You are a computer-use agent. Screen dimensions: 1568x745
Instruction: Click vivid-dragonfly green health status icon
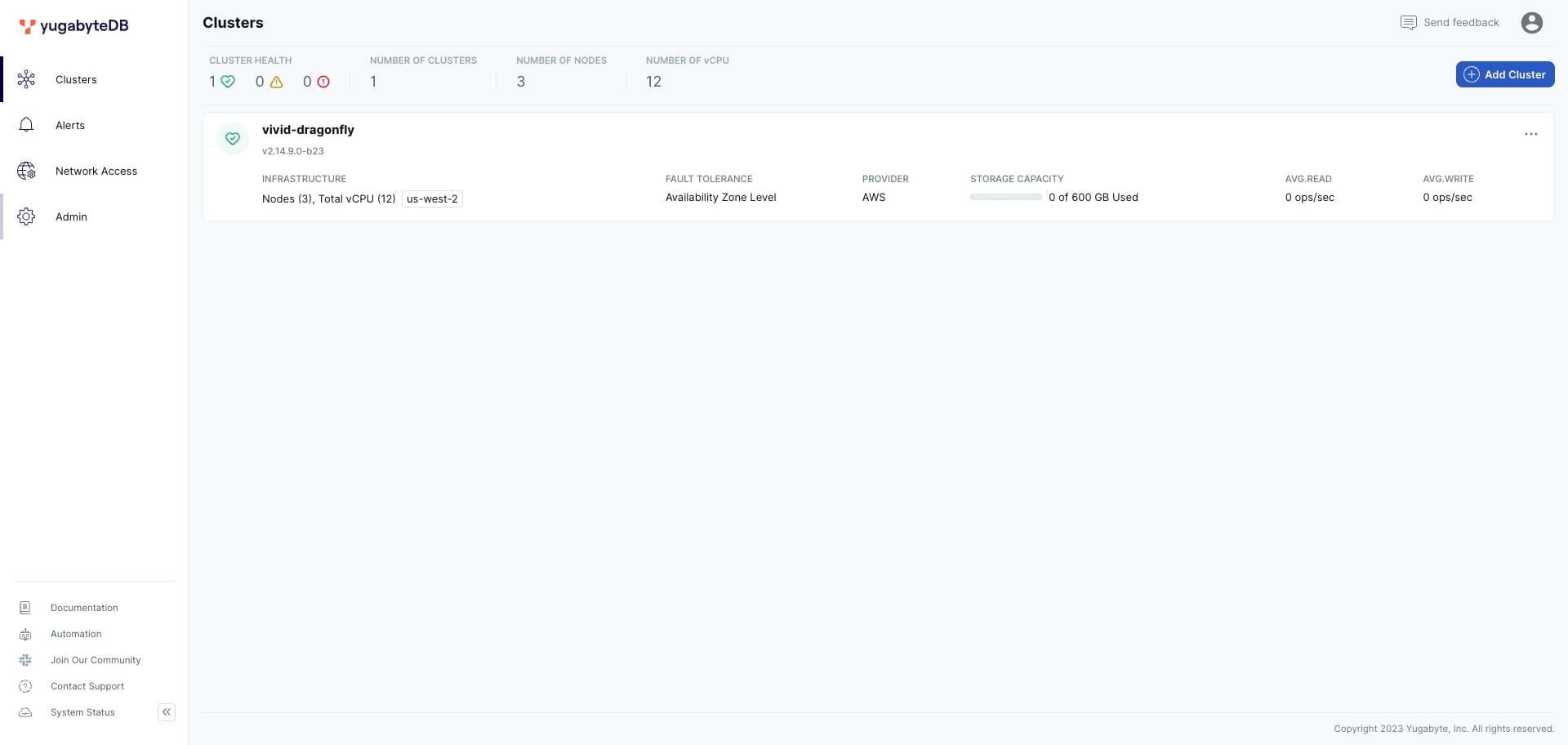(233, 139)
